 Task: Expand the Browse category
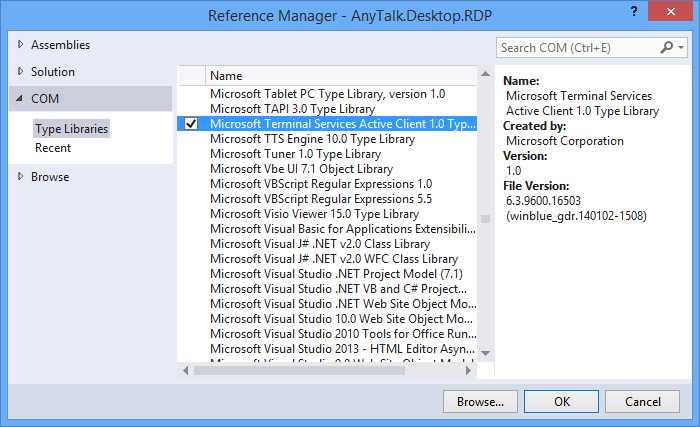click(20, 176)
